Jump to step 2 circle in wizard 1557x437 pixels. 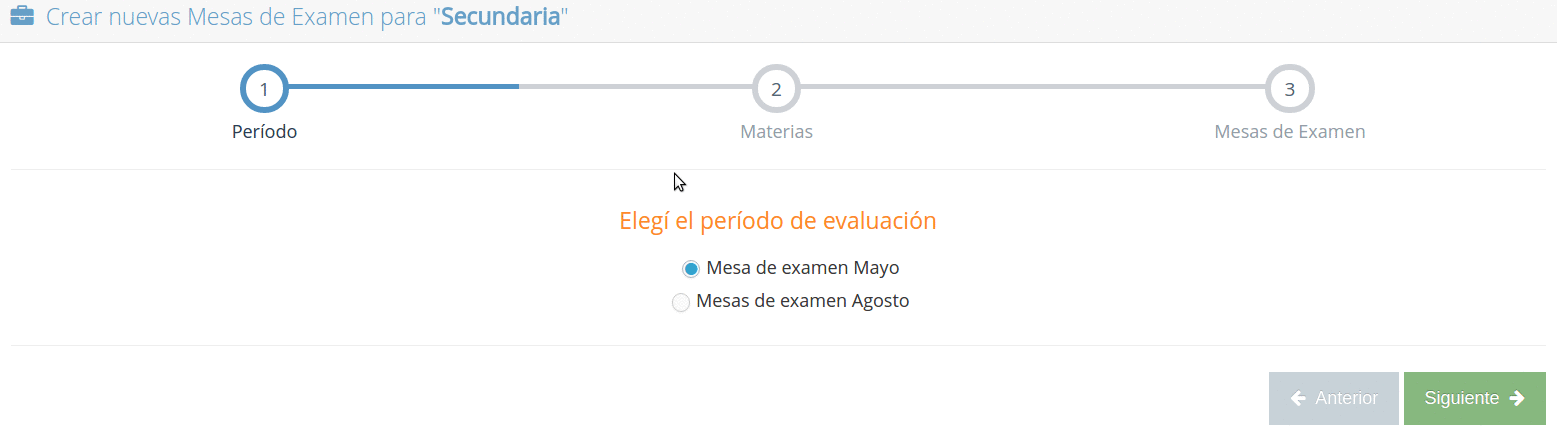tap(776, 89)
